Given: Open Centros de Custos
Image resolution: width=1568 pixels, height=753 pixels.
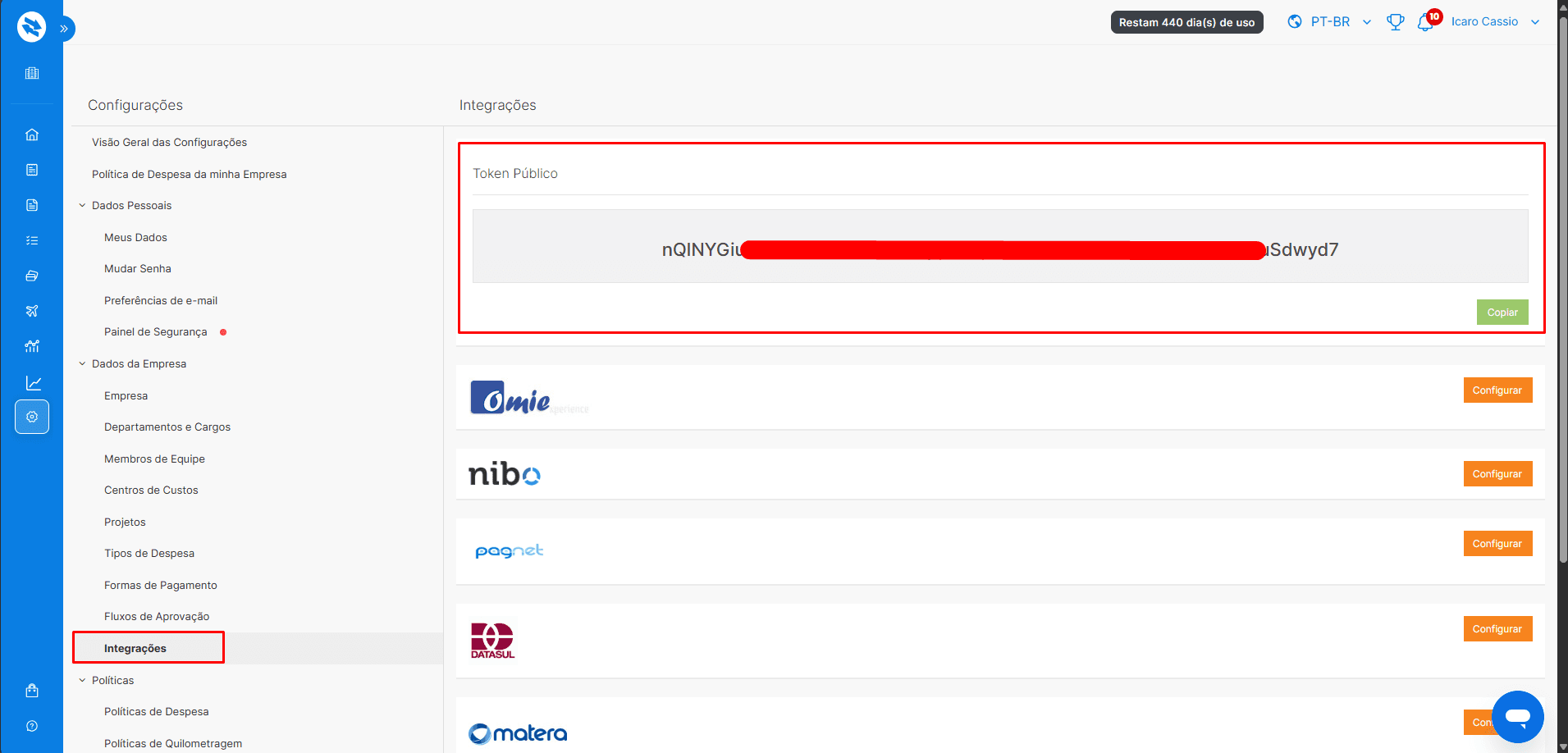Looking at the screenshot, I should tap(151, 491).
